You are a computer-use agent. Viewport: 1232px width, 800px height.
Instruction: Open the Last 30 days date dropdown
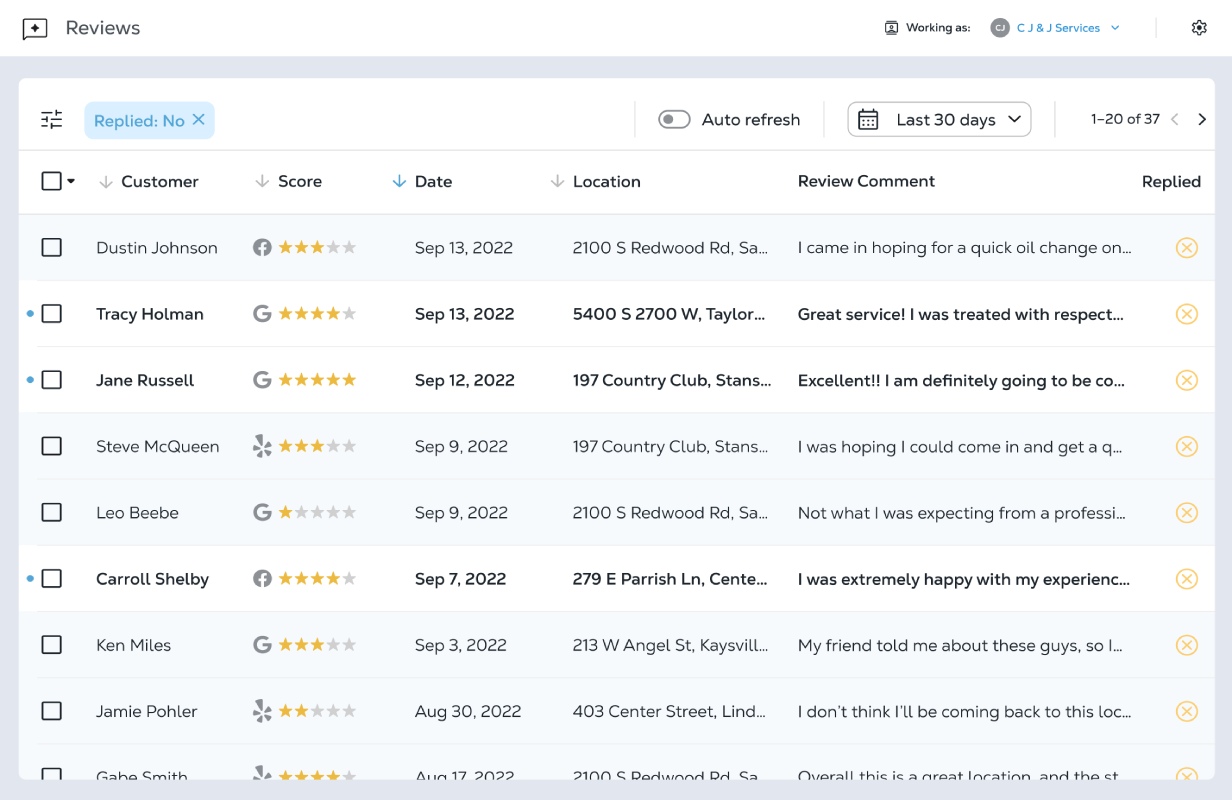[939, 120]
